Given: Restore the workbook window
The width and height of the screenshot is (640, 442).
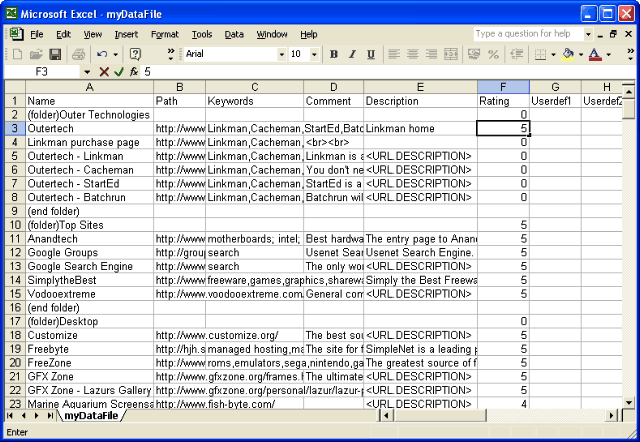Looking at the screenshot, I should 613,34.
